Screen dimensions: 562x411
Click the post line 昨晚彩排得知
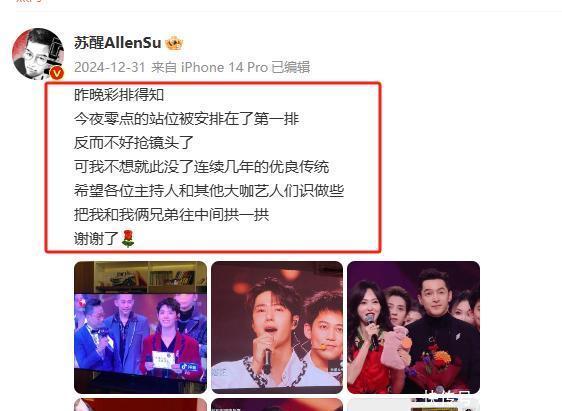(119, 95)
